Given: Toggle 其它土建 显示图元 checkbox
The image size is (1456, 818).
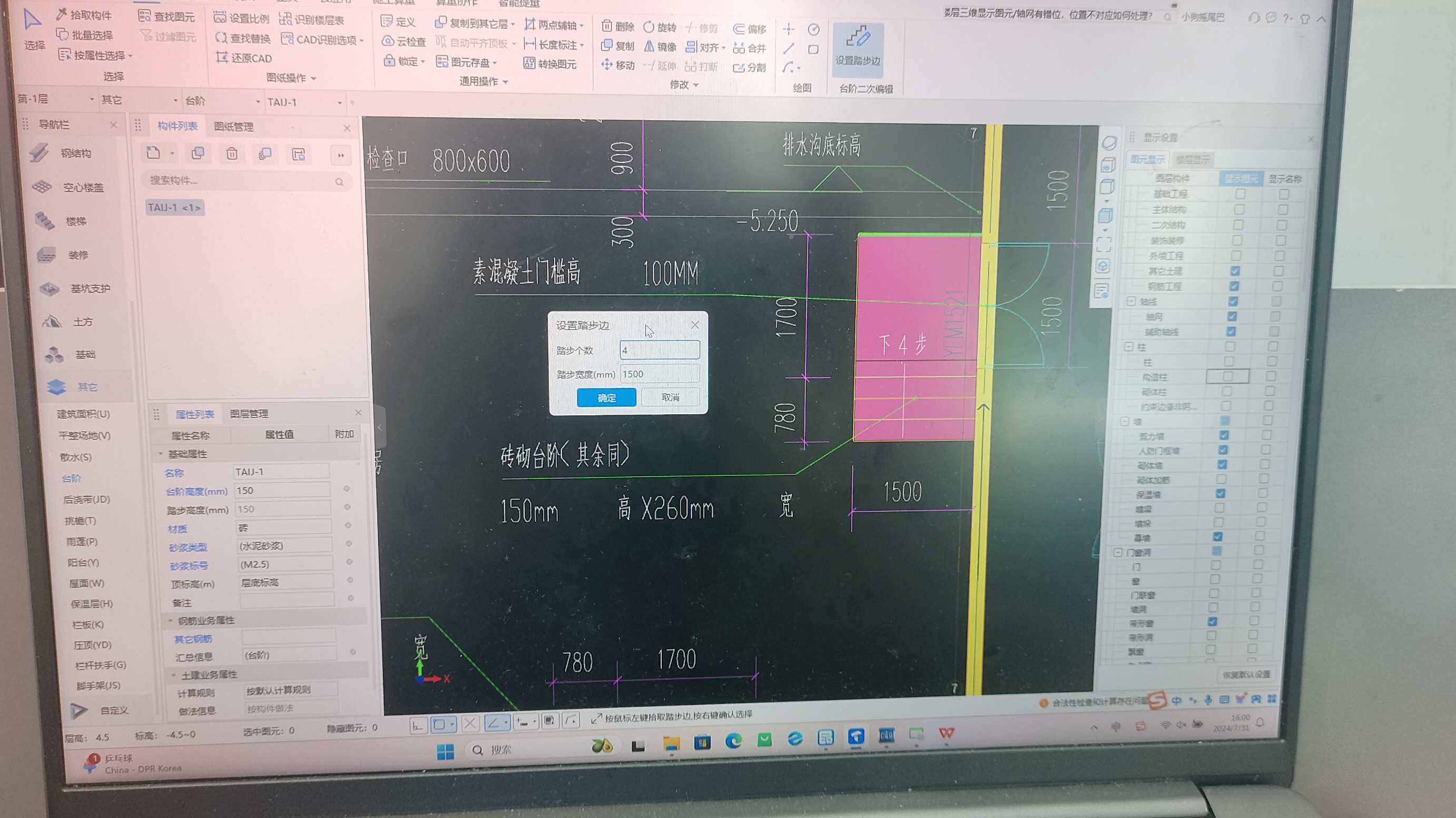Looking at the screenshot, I should coord(1235,271).
